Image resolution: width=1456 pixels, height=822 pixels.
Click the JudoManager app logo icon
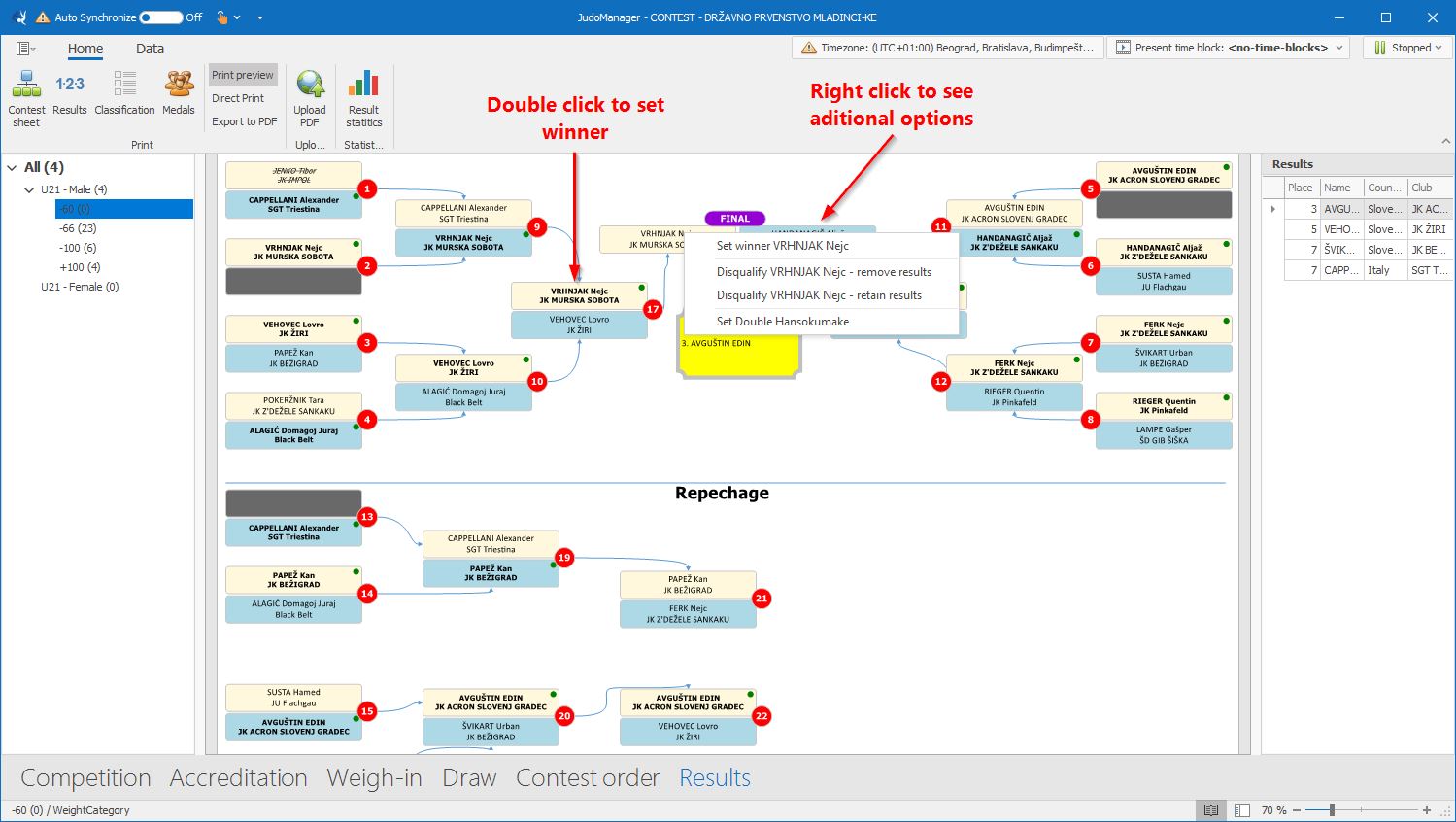point(18,17)
